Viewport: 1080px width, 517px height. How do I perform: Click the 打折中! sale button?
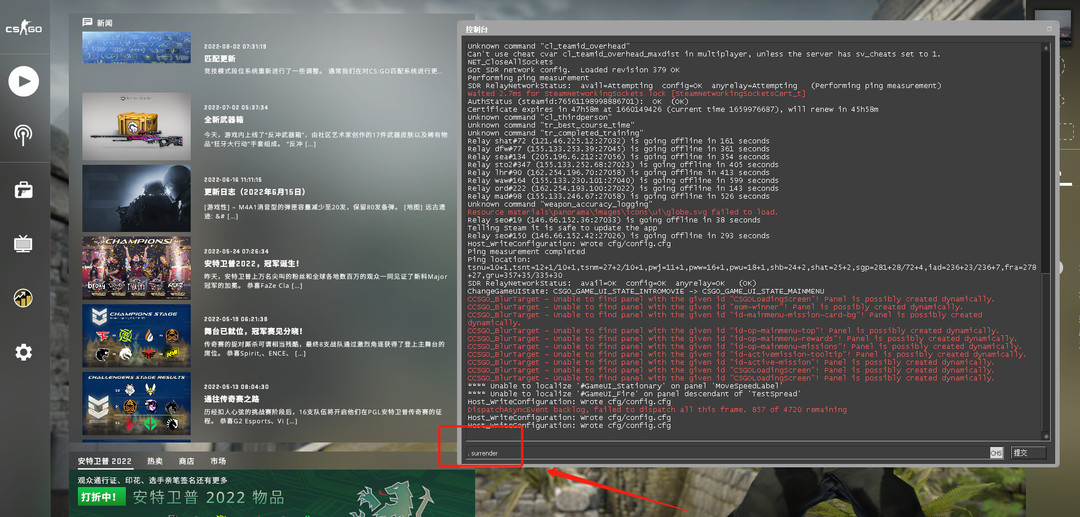click(102, 497)
